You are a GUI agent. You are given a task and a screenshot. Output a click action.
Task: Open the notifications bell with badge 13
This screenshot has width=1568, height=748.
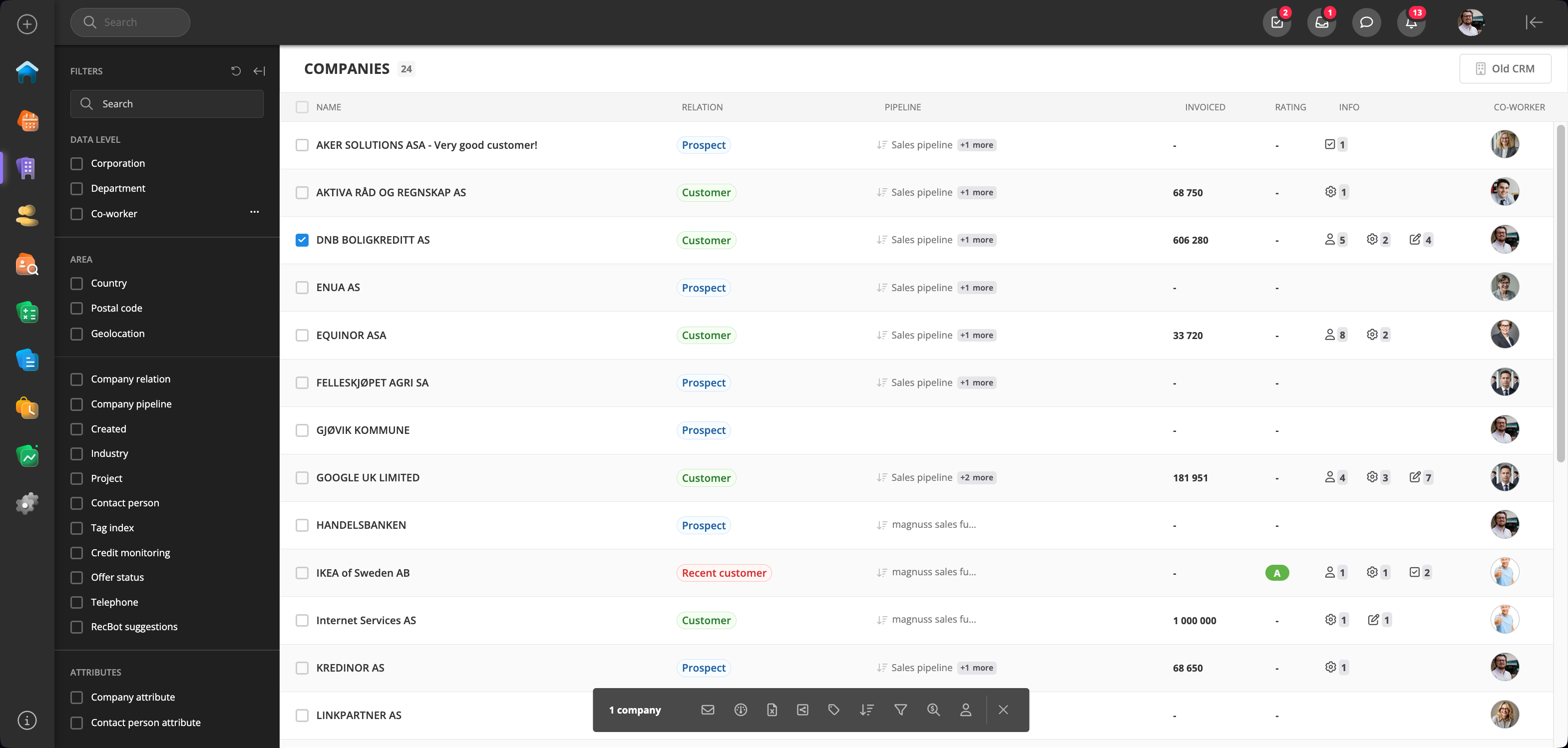click(1411, 22)
